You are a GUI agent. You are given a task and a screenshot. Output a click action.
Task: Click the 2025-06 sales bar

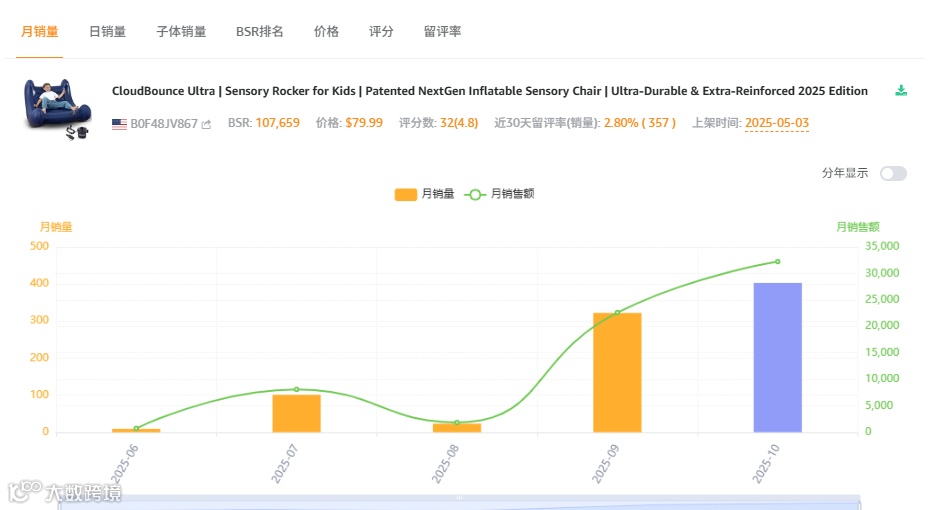pos(136,430)
